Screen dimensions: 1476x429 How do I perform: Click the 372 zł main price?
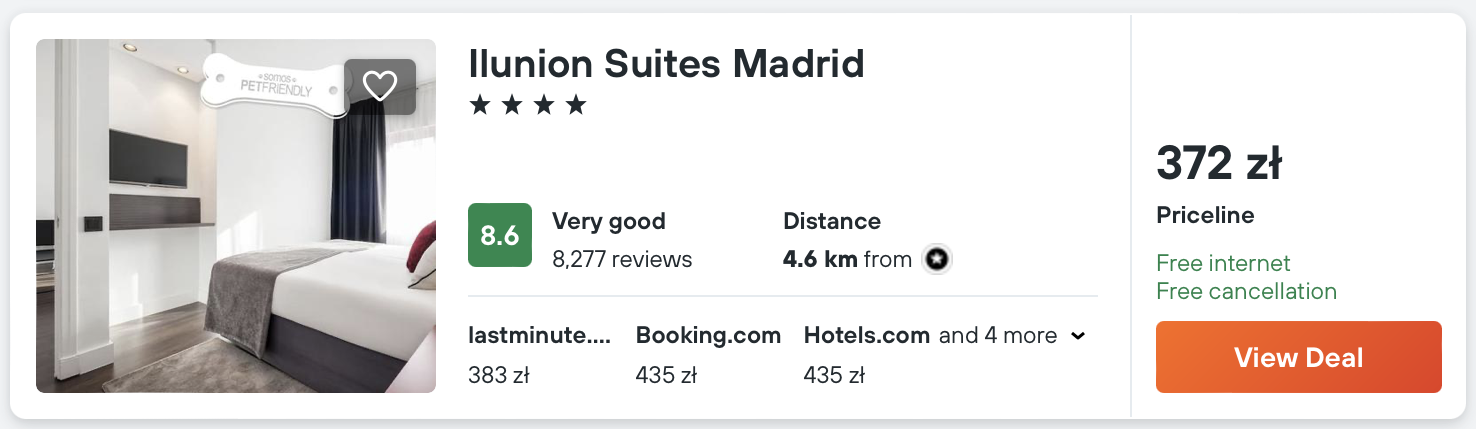[x=1218, y=164]
